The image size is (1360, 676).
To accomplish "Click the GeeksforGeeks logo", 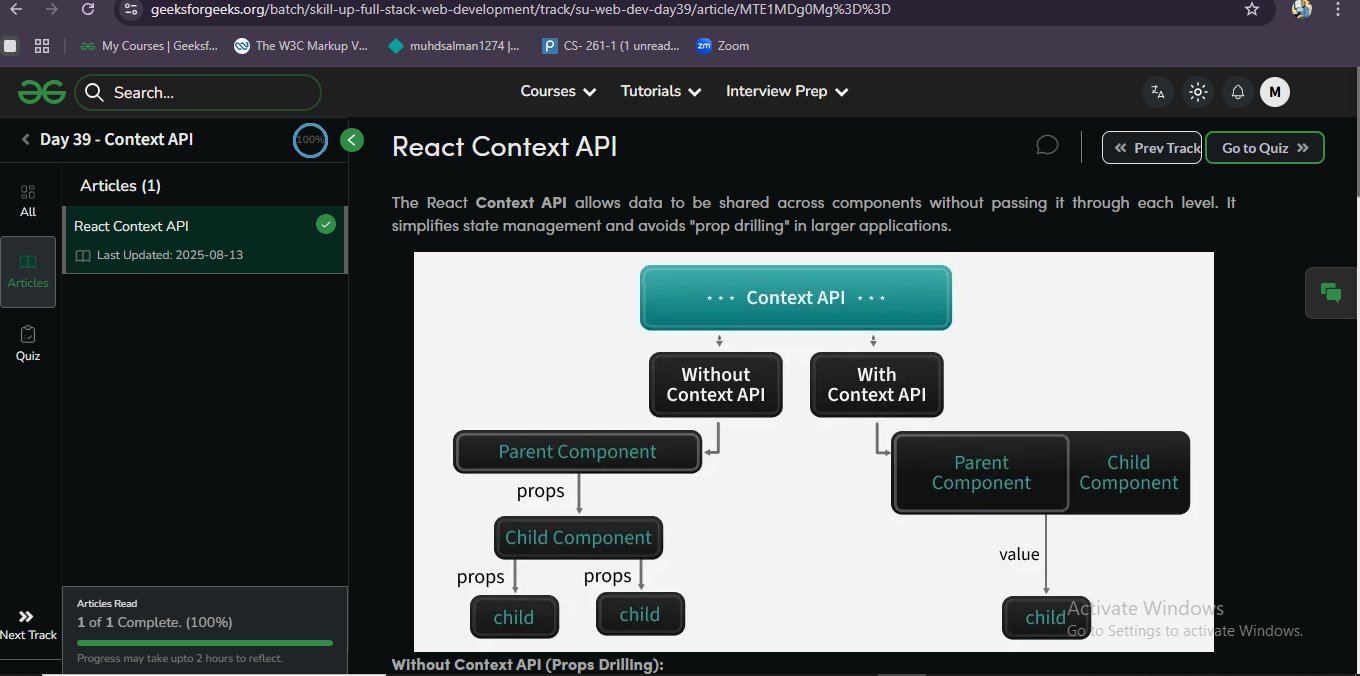I will click(x=41, y=92).
